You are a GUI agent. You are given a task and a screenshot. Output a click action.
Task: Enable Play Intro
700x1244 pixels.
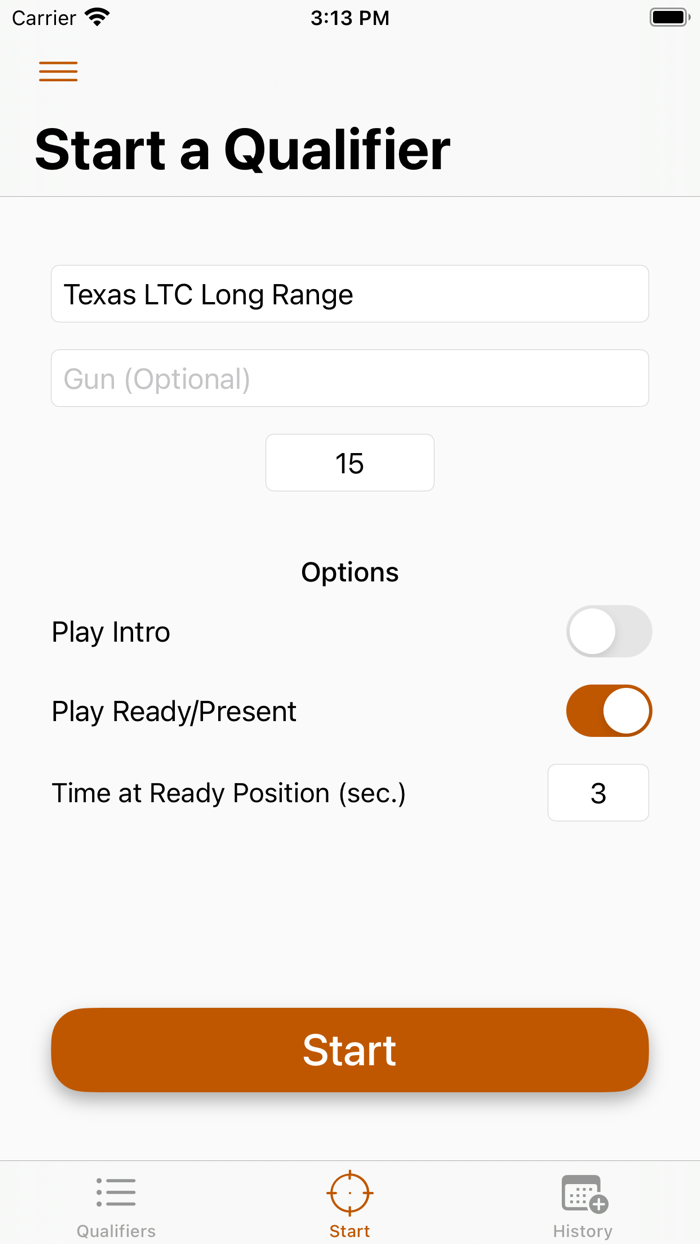pos(609,631)
